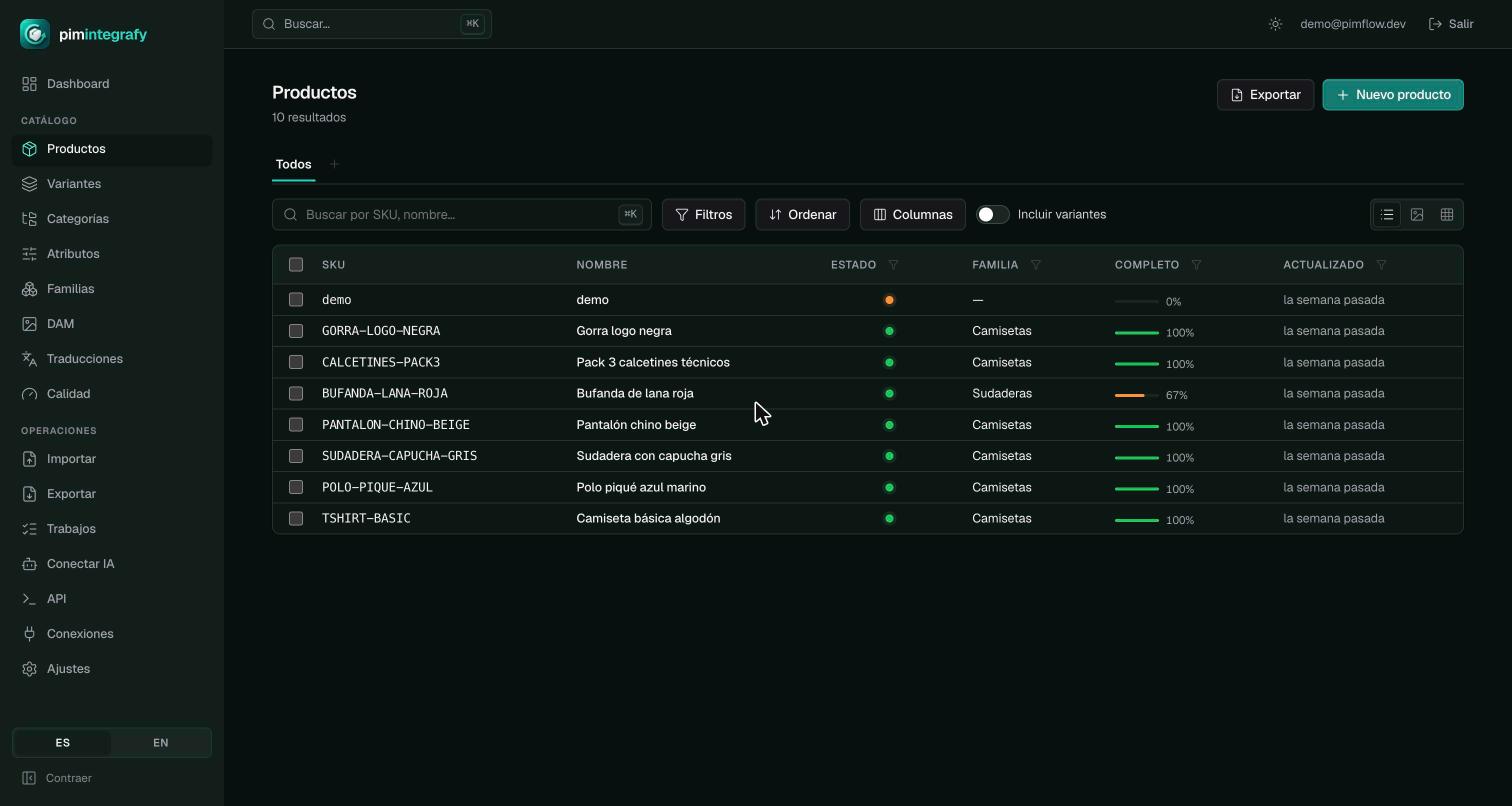
Task: Click the Salir logout icon
Action: [1435, 24]
